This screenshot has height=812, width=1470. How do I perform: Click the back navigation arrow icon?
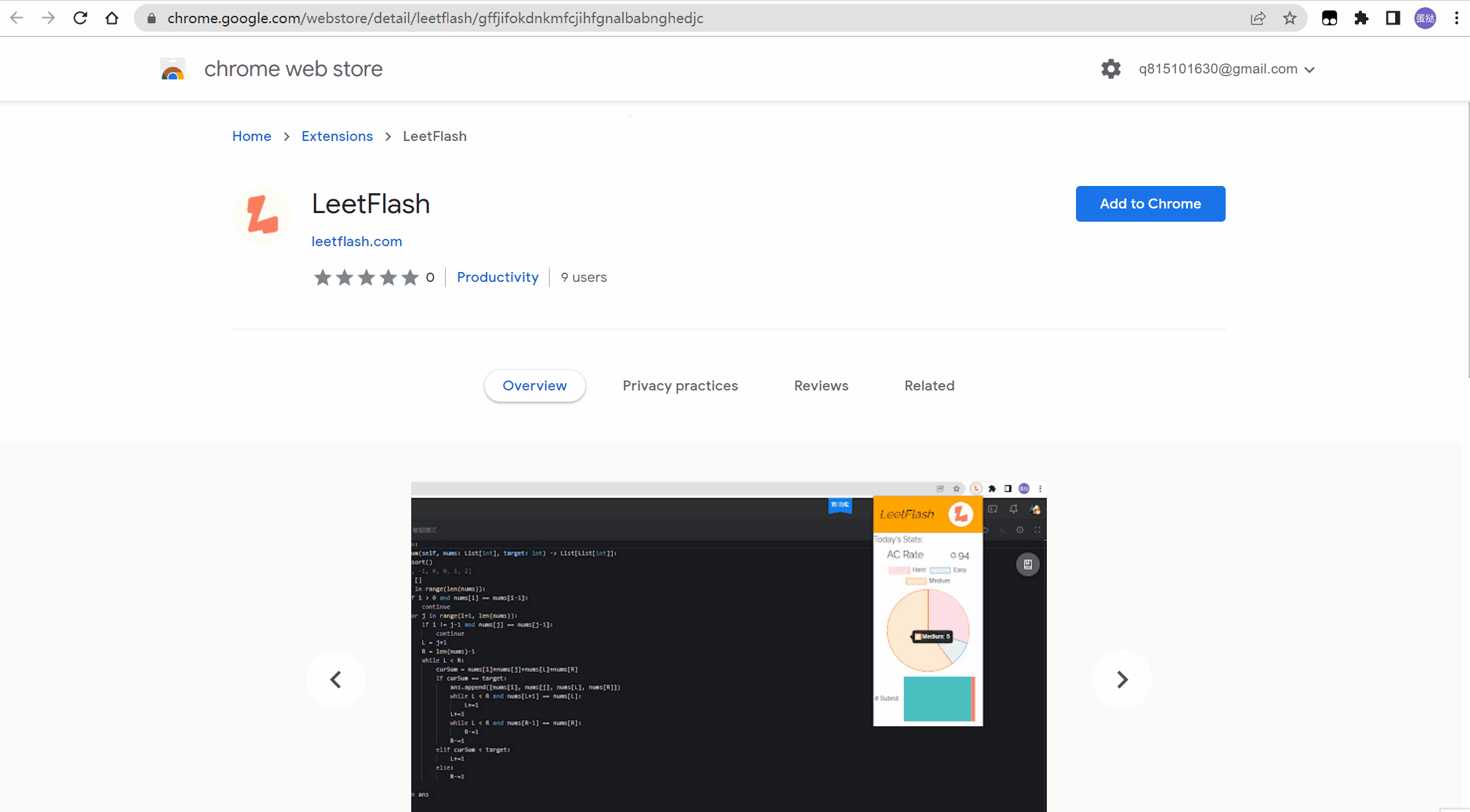(18, 18)
